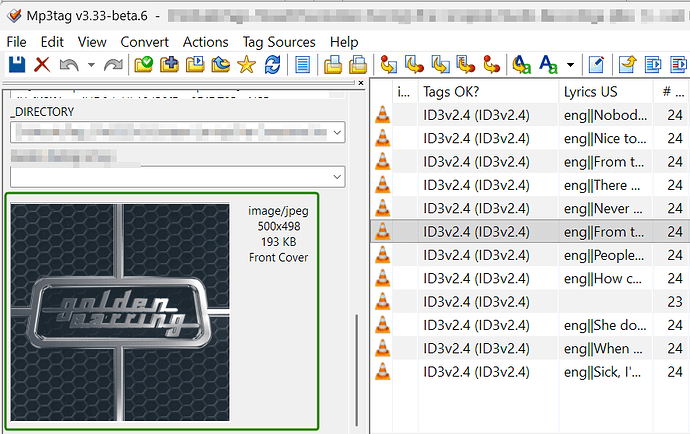Click Front Cover label beside cover art
The image size is (690, 434).
coord(278,257)
